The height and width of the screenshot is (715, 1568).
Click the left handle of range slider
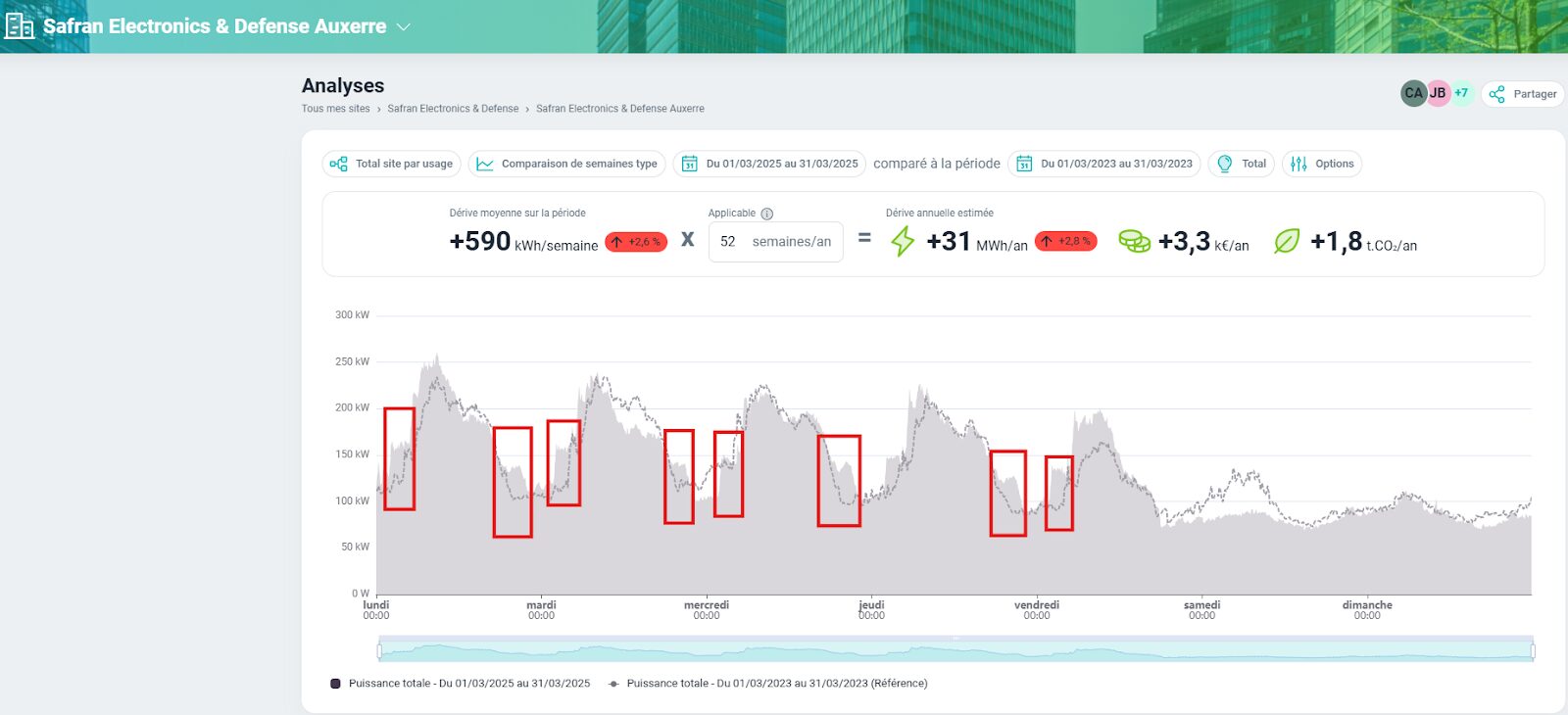coord(379,650)
